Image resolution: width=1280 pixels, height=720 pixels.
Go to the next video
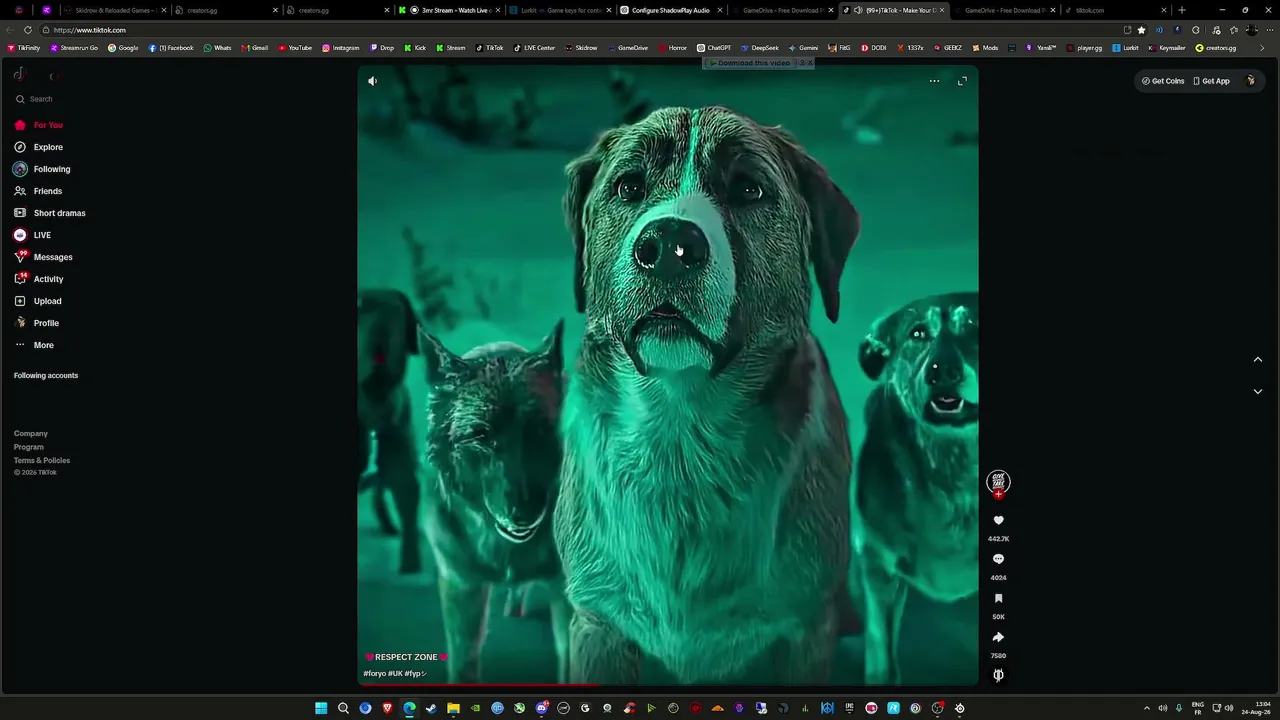click(x=1258, y=392)
